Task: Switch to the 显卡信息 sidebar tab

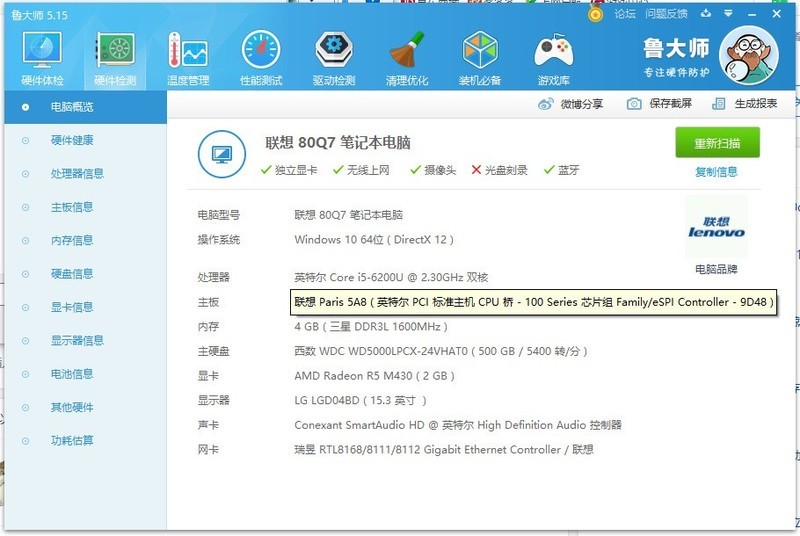Action: (72, 307)
